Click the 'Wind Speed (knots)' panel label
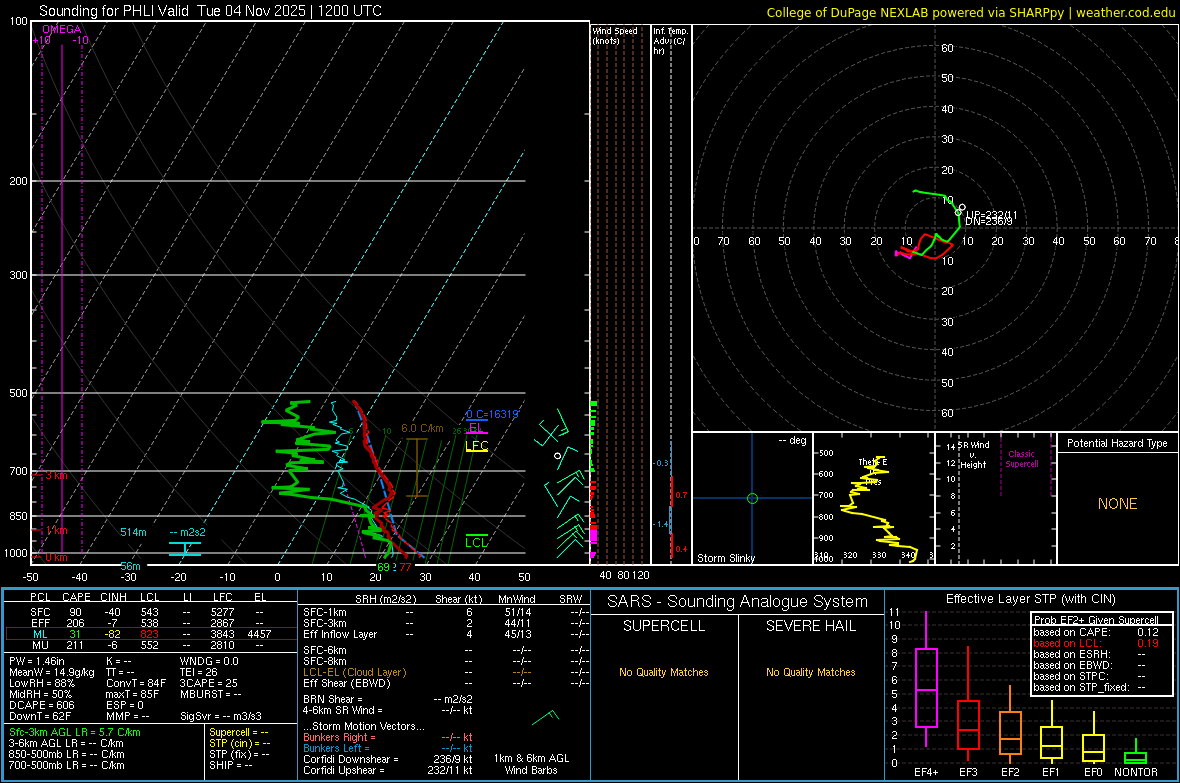 pos(615,35)
